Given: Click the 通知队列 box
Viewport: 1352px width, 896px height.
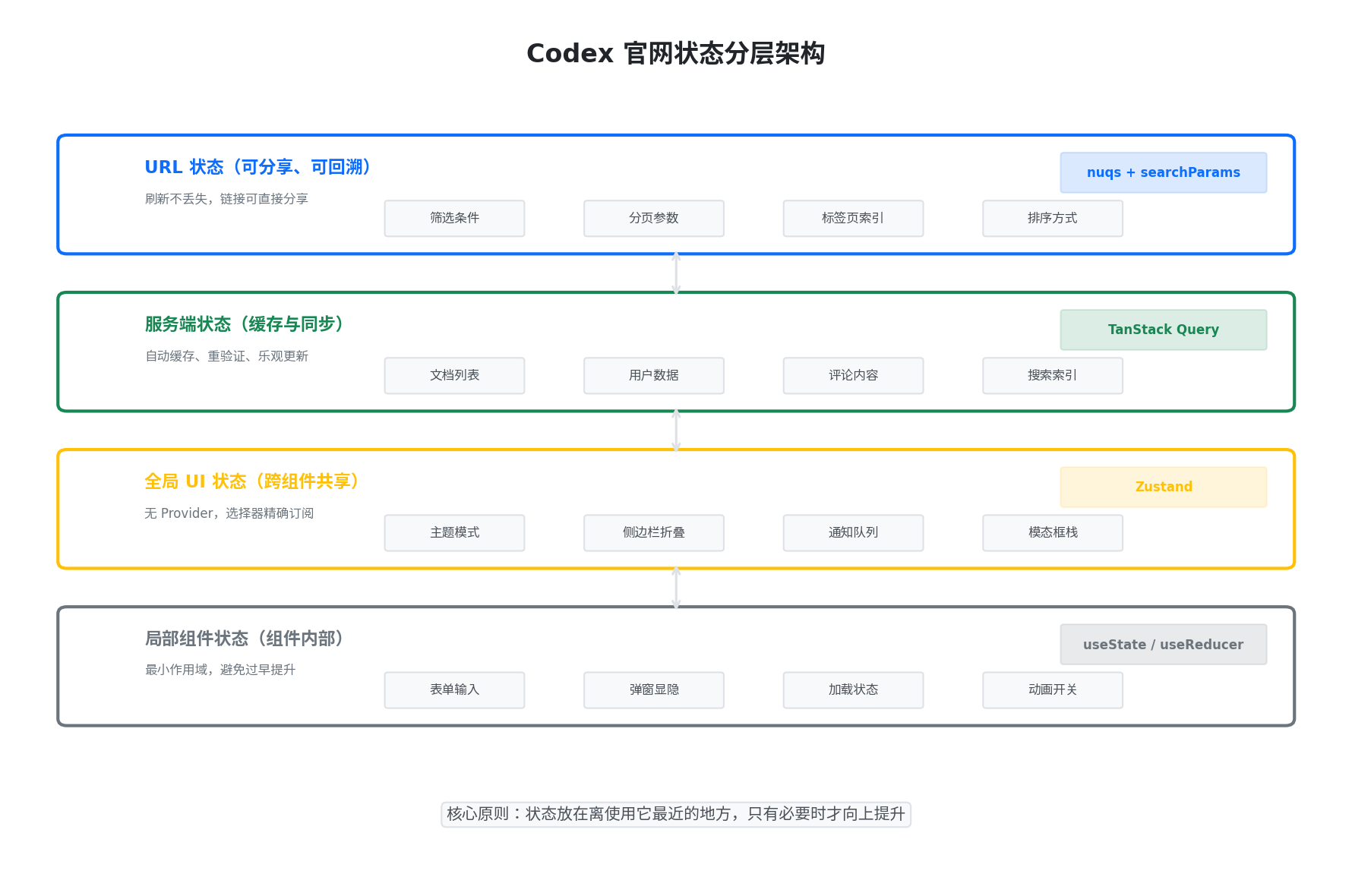Looking at the screenshot, I should (x=853, y=532).
